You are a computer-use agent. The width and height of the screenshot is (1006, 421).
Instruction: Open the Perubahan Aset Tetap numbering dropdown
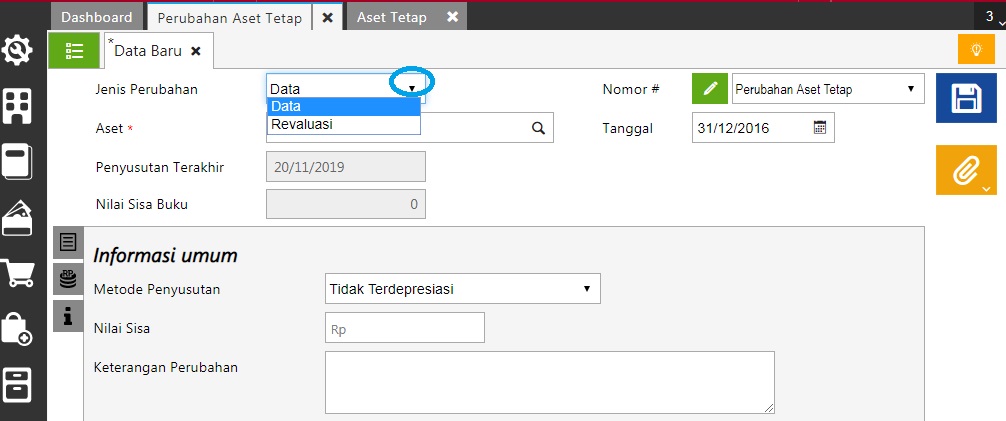pyautogui.click(x=828, y=89)
